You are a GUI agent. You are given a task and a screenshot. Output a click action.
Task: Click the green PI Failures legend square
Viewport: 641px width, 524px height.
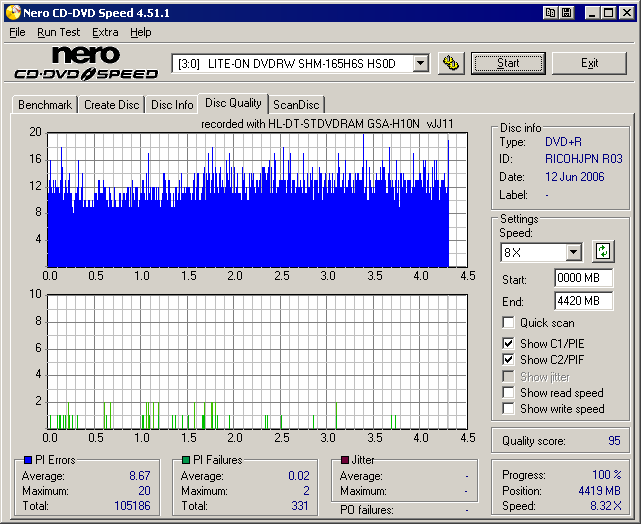click(186, 460)
